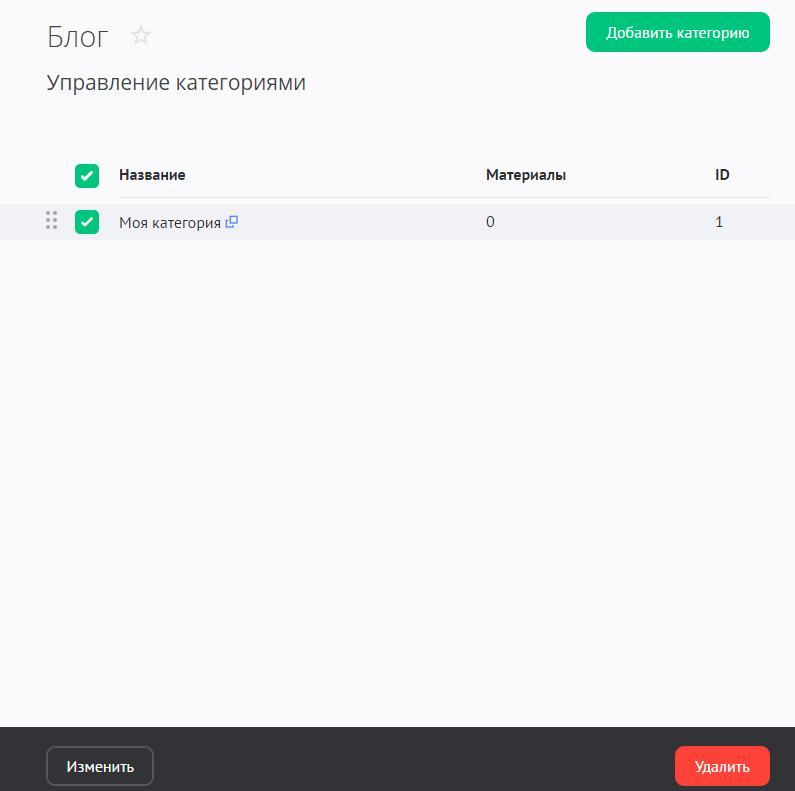Click the Управление категориями subtitle

point(176,83)
